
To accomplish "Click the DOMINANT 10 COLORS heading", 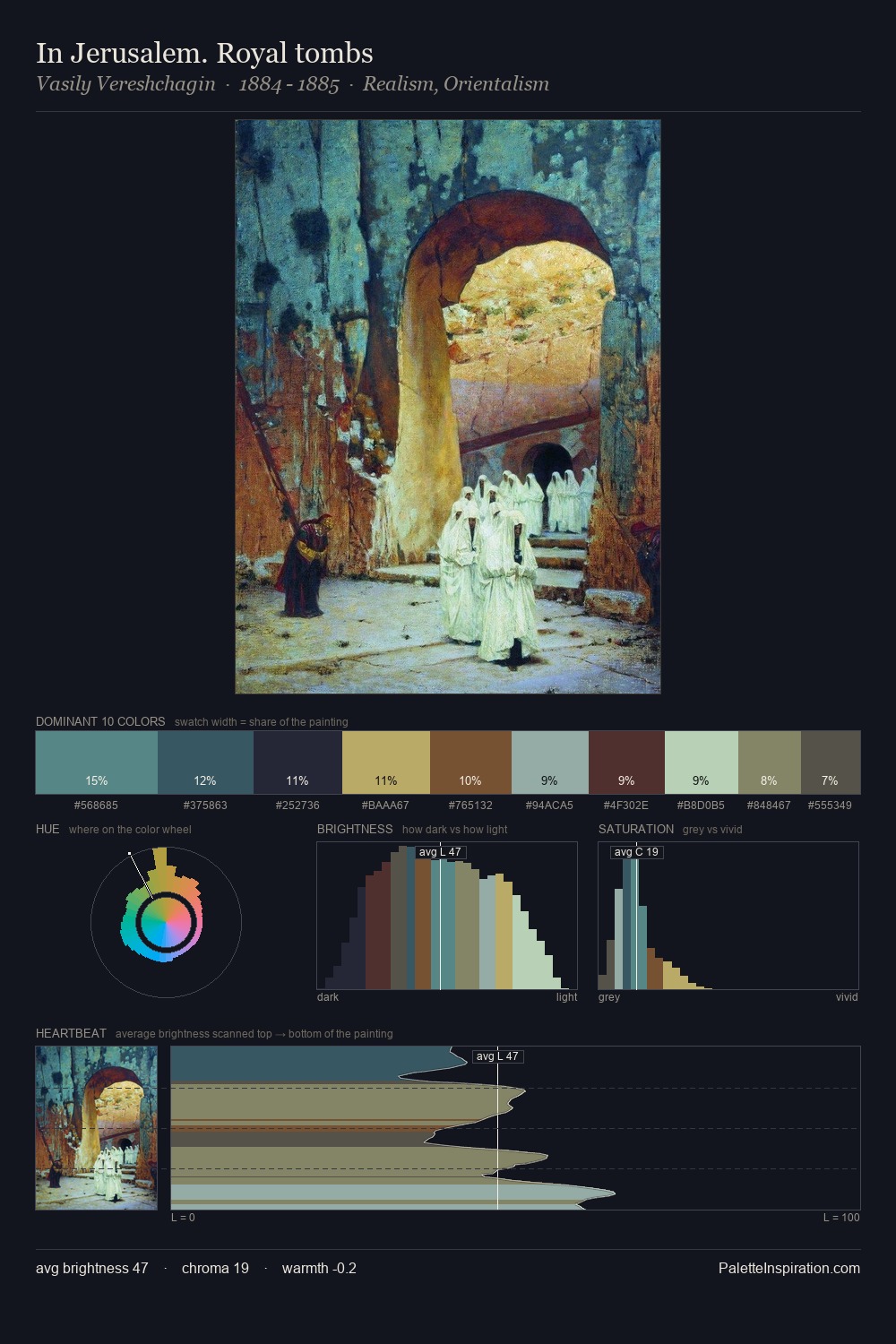I will 100,721.
